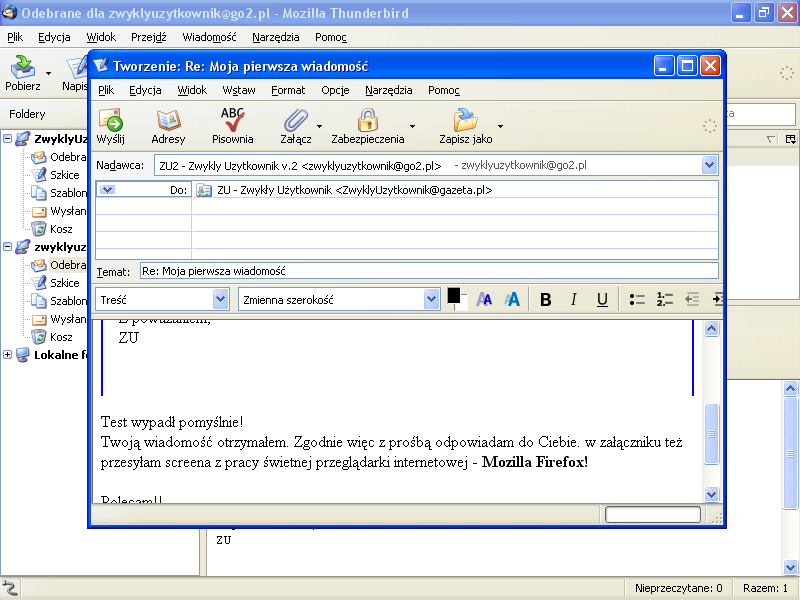Collapse the second zwyklyuz account tree
Viewport: 800px width, 600px height.
[8, 246]
